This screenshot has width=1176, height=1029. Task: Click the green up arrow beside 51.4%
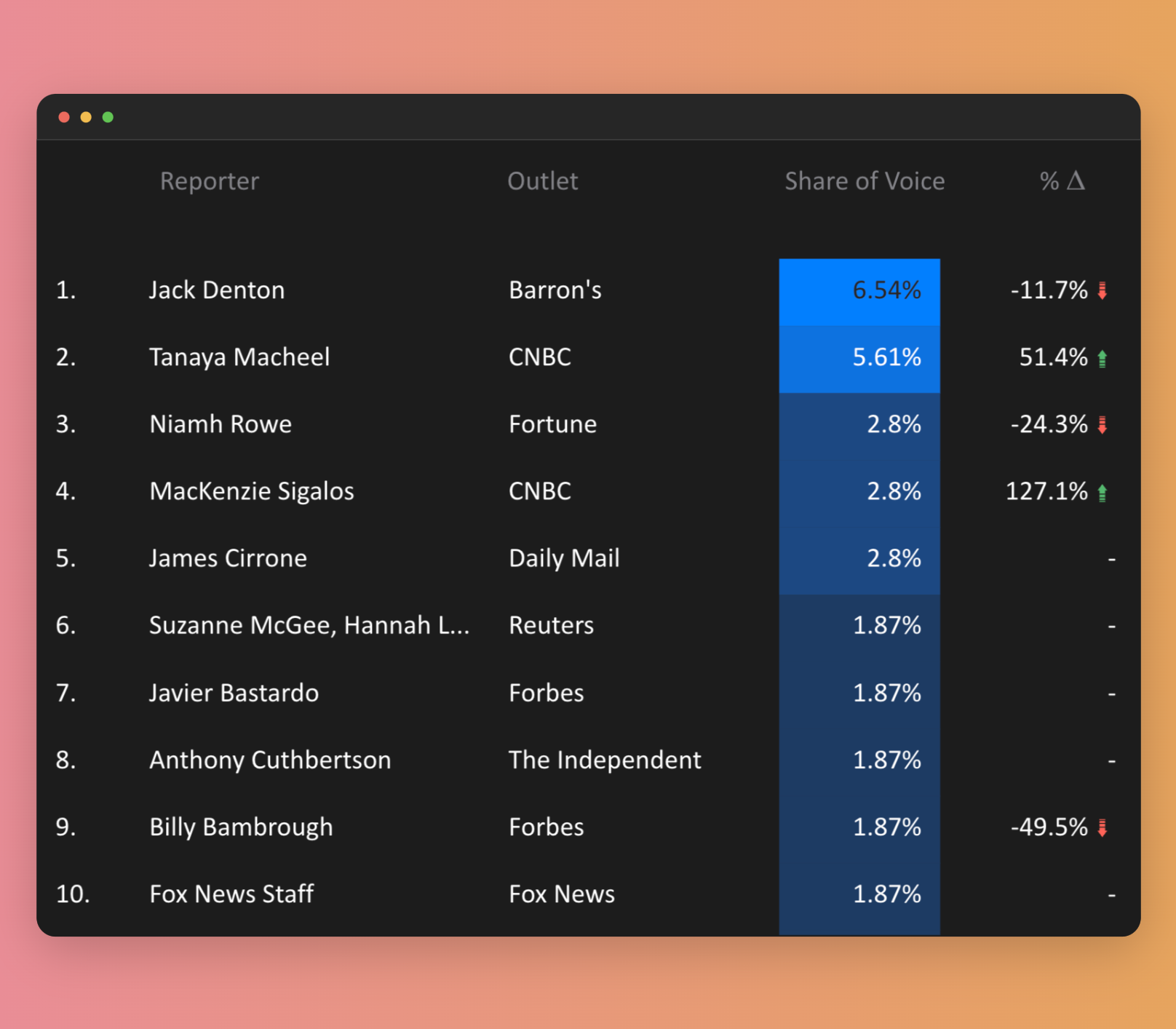coord(1102,358)
